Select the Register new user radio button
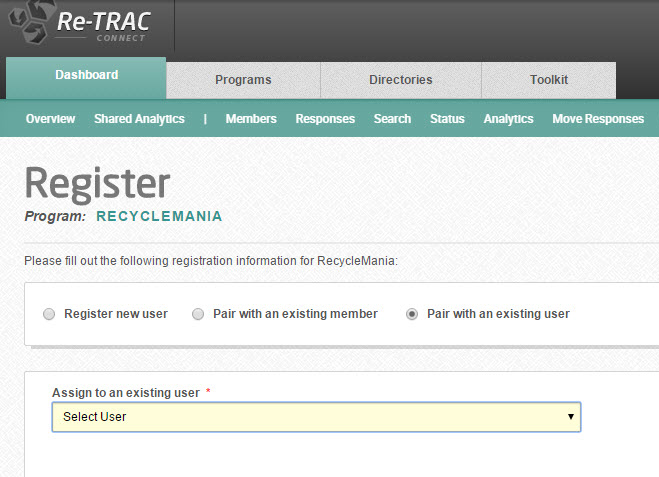659x477 pixels. coord(49,314)
